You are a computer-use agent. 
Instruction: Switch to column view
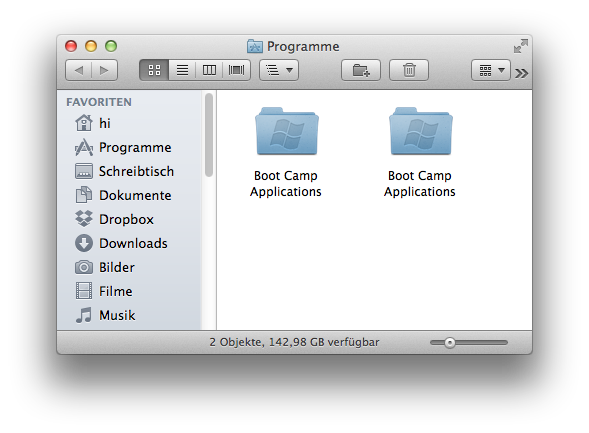209,70
